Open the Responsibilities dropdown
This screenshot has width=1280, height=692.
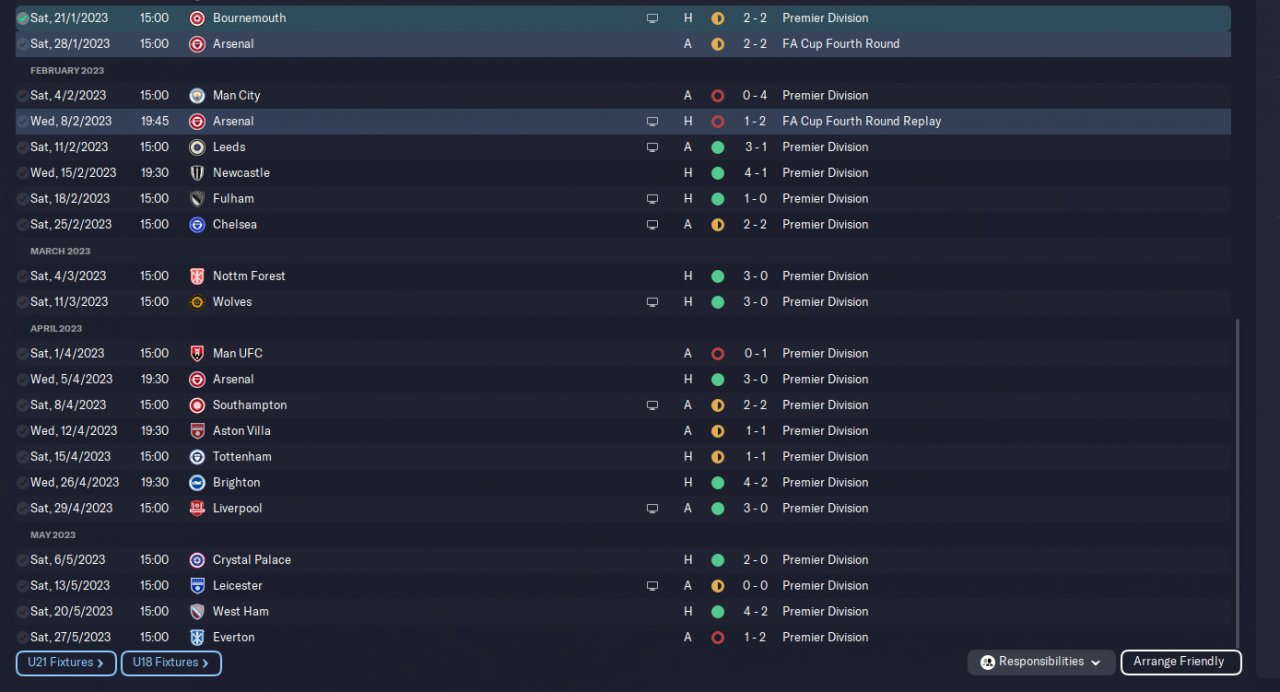coord(1041,662)
